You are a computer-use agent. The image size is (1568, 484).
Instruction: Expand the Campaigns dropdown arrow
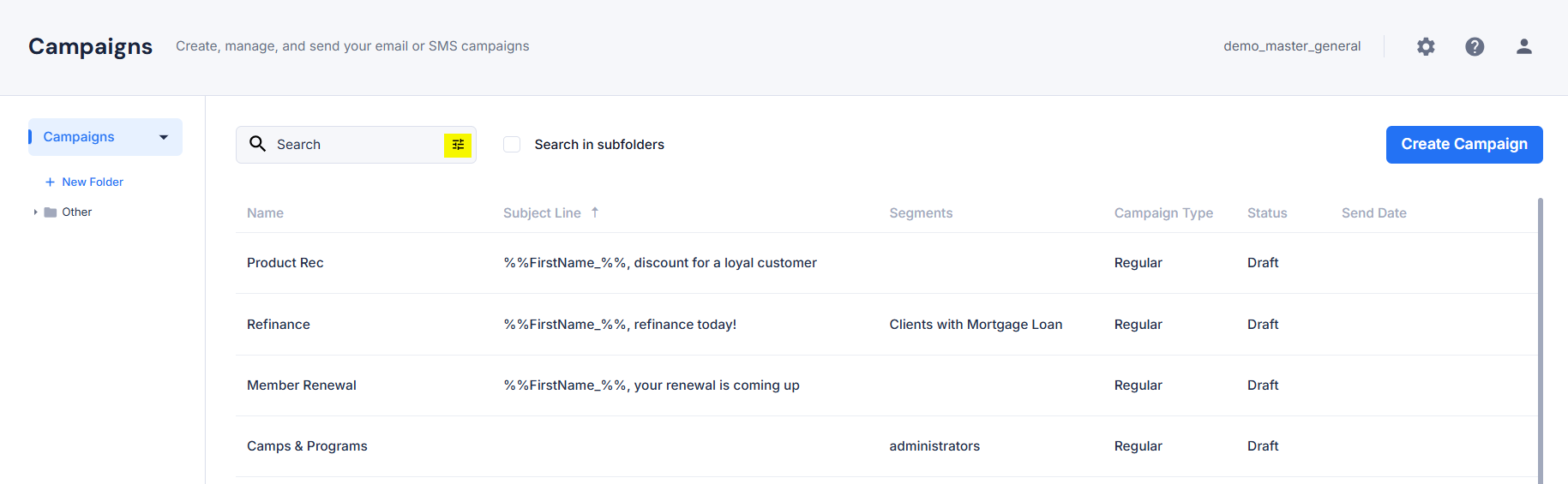pyautogui.click(x=164, y=137)
